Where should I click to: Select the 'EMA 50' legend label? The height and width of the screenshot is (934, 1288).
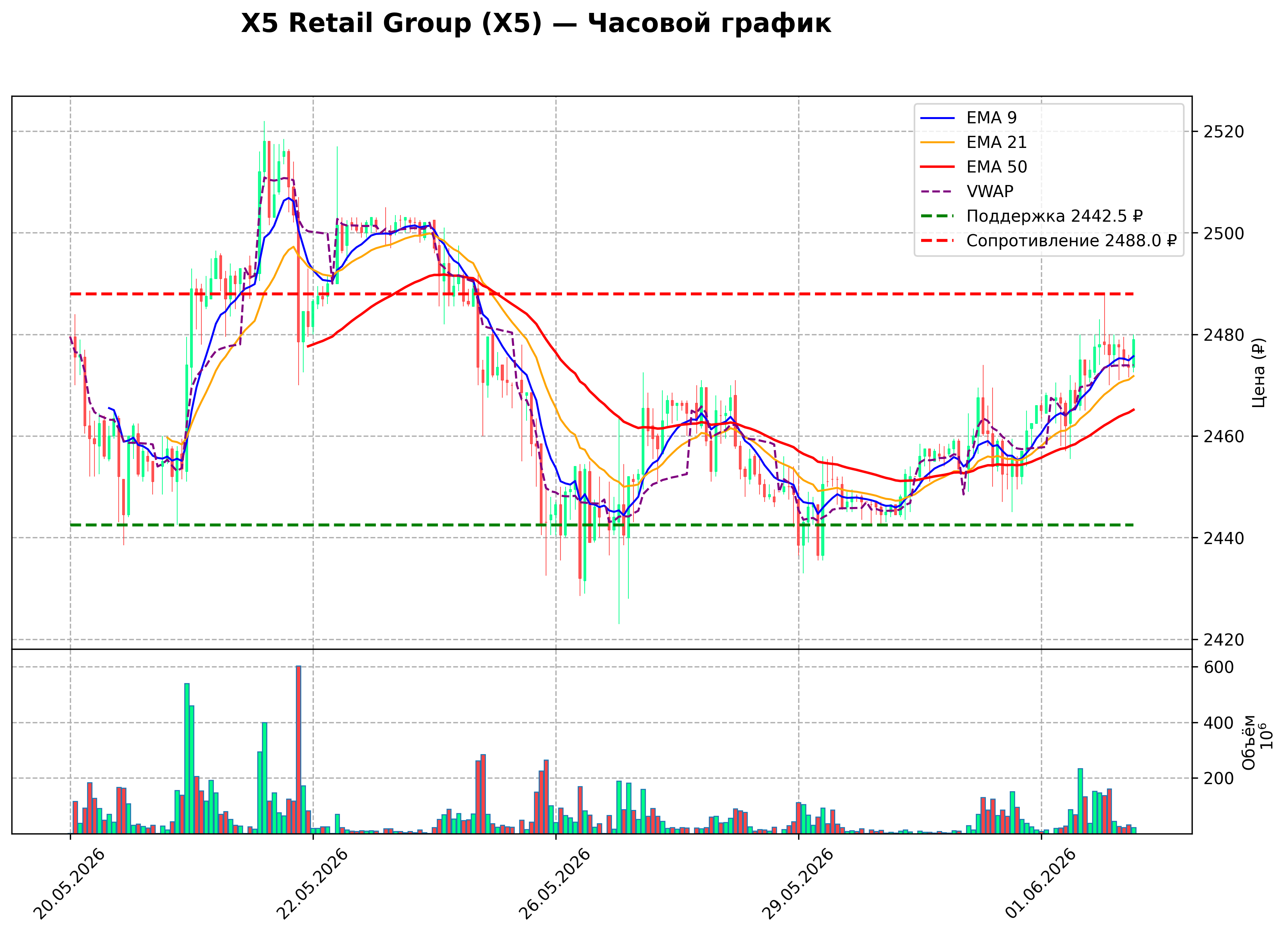tap(997, 167)
